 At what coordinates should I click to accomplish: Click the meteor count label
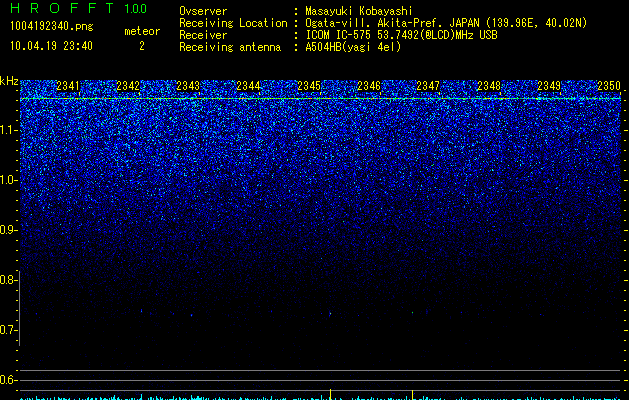142,31
